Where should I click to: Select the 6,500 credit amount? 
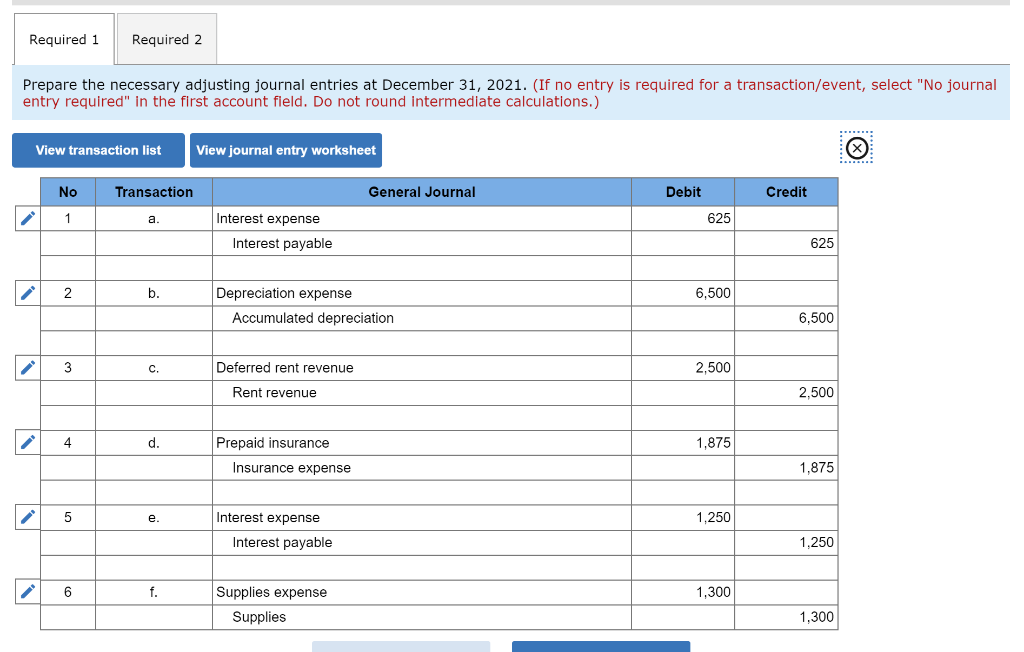786,318
